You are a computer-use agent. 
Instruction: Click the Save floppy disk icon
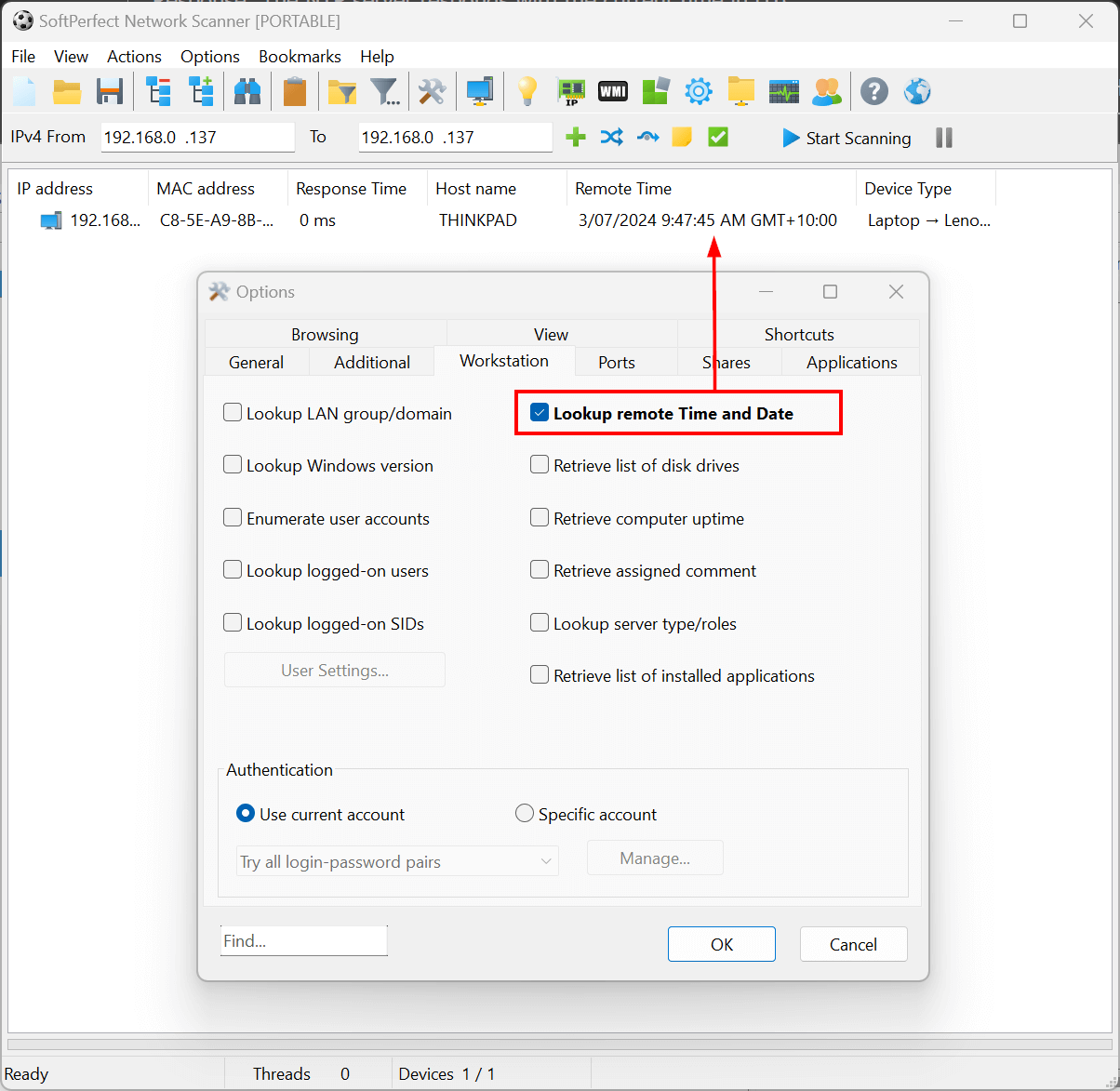click(110, 91)
